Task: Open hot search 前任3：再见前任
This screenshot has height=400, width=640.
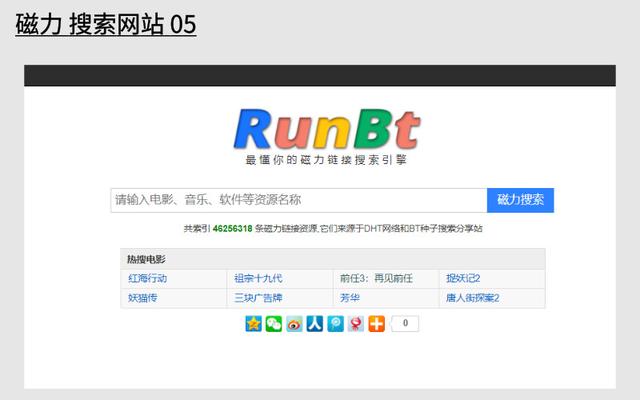Action: pos(376,278)
